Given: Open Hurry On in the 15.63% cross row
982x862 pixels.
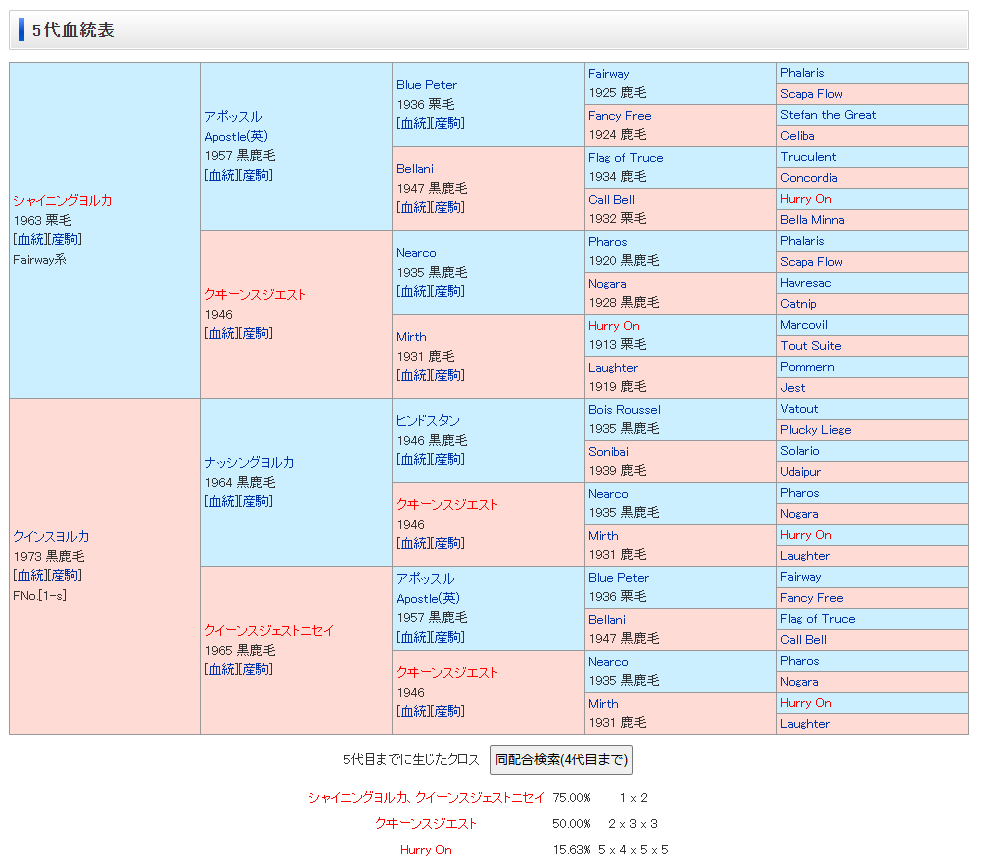Looking at the screenshot, I should tap(426, 849).
